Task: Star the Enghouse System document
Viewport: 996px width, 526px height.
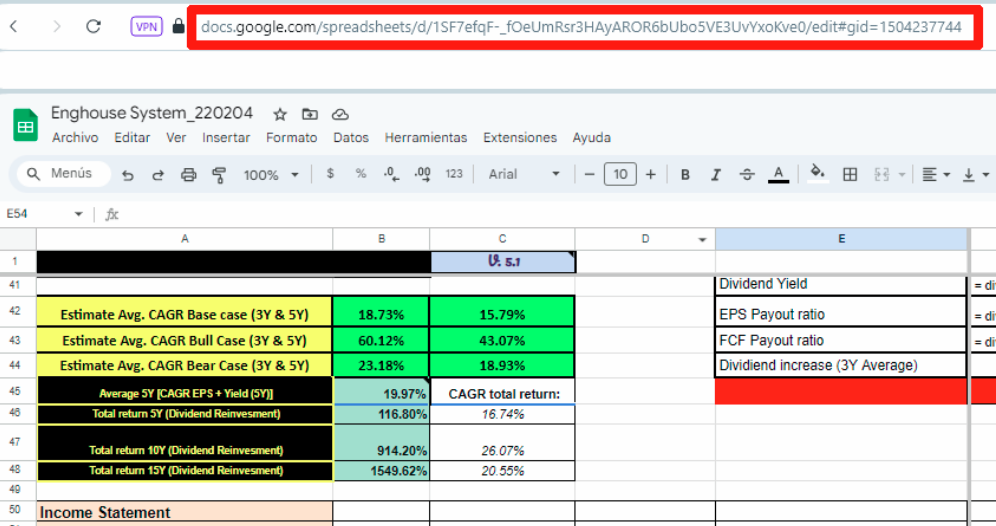Action: click(279, 114)
